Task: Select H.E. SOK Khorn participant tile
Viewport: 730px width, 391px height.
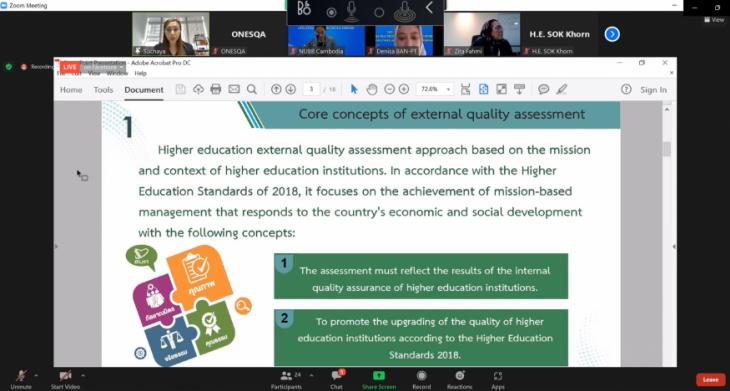Action: (x=559, y=34)
